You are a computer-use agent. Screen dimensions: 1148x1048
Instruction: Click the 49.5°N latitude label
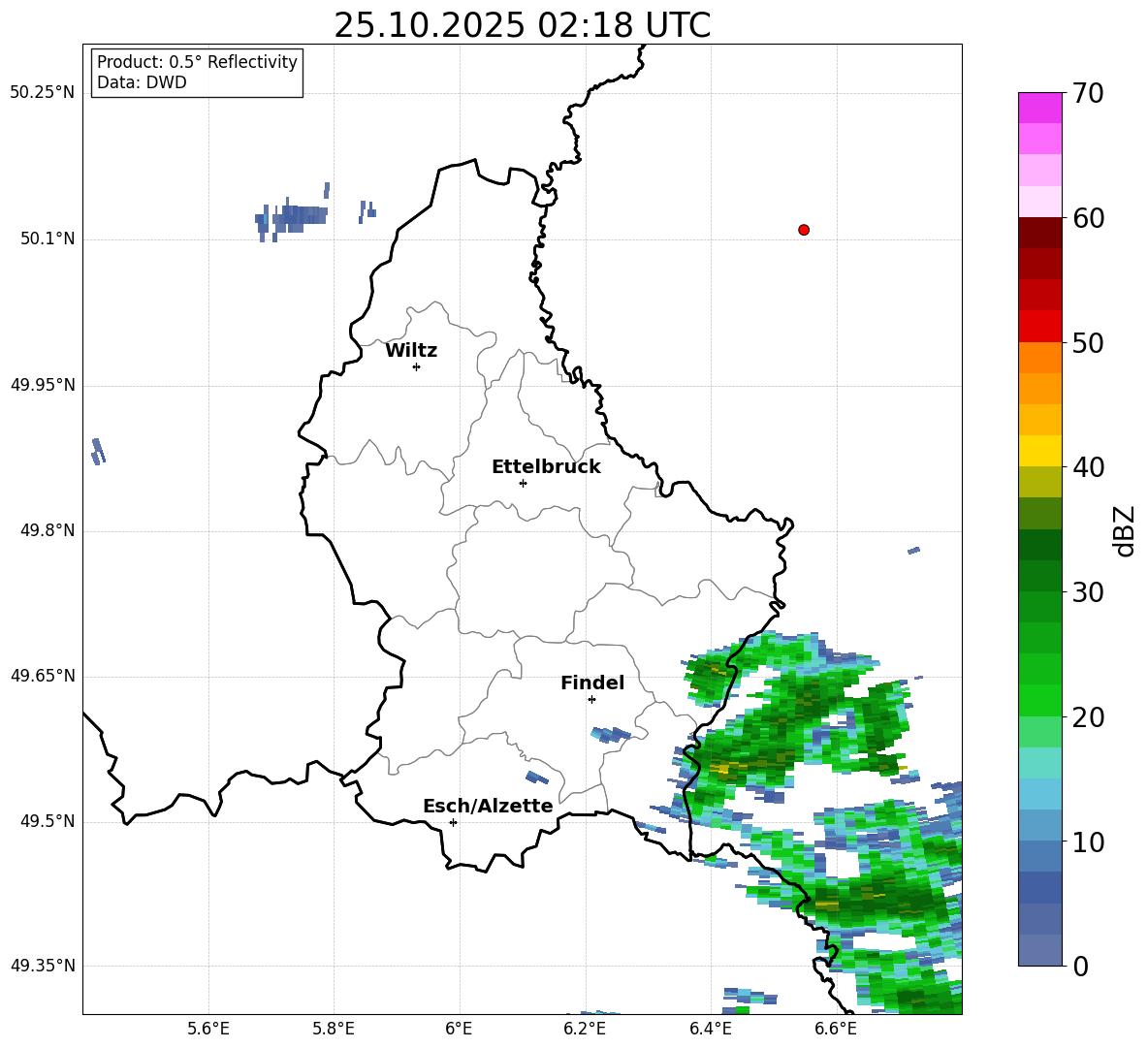click(x=48, y=821)
